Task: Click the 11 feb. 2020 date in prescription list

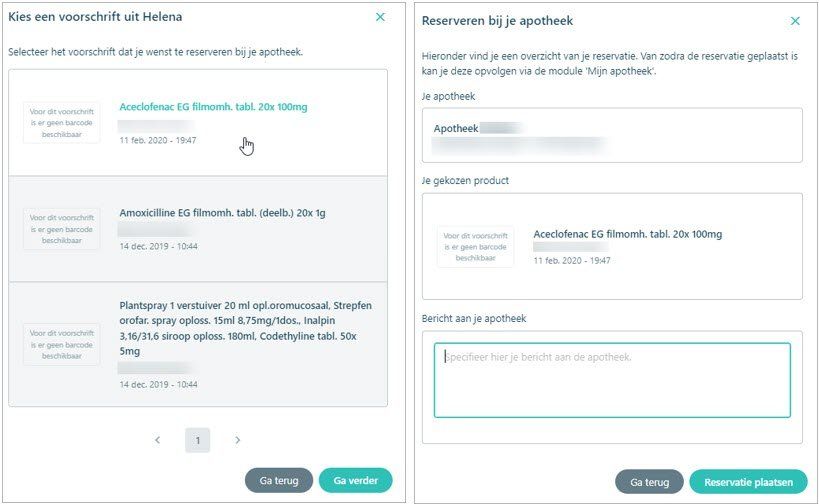Action: (x=158, y=140)
